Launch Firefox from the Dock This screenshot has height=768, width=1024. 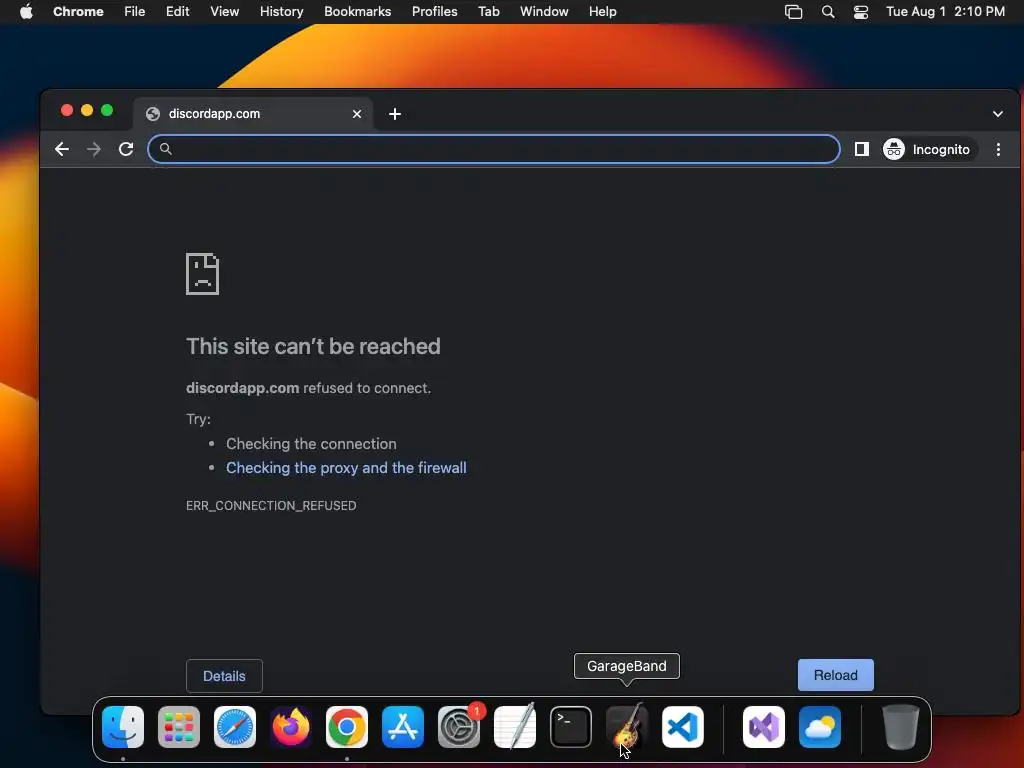tap(291, 727)
